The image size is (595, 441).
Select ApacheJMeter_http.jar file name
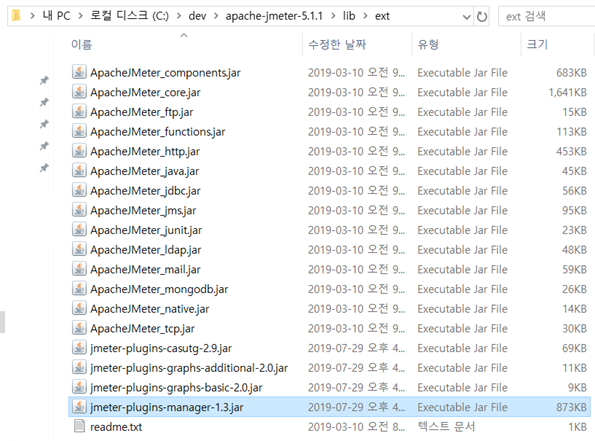(x=145, y=151)
